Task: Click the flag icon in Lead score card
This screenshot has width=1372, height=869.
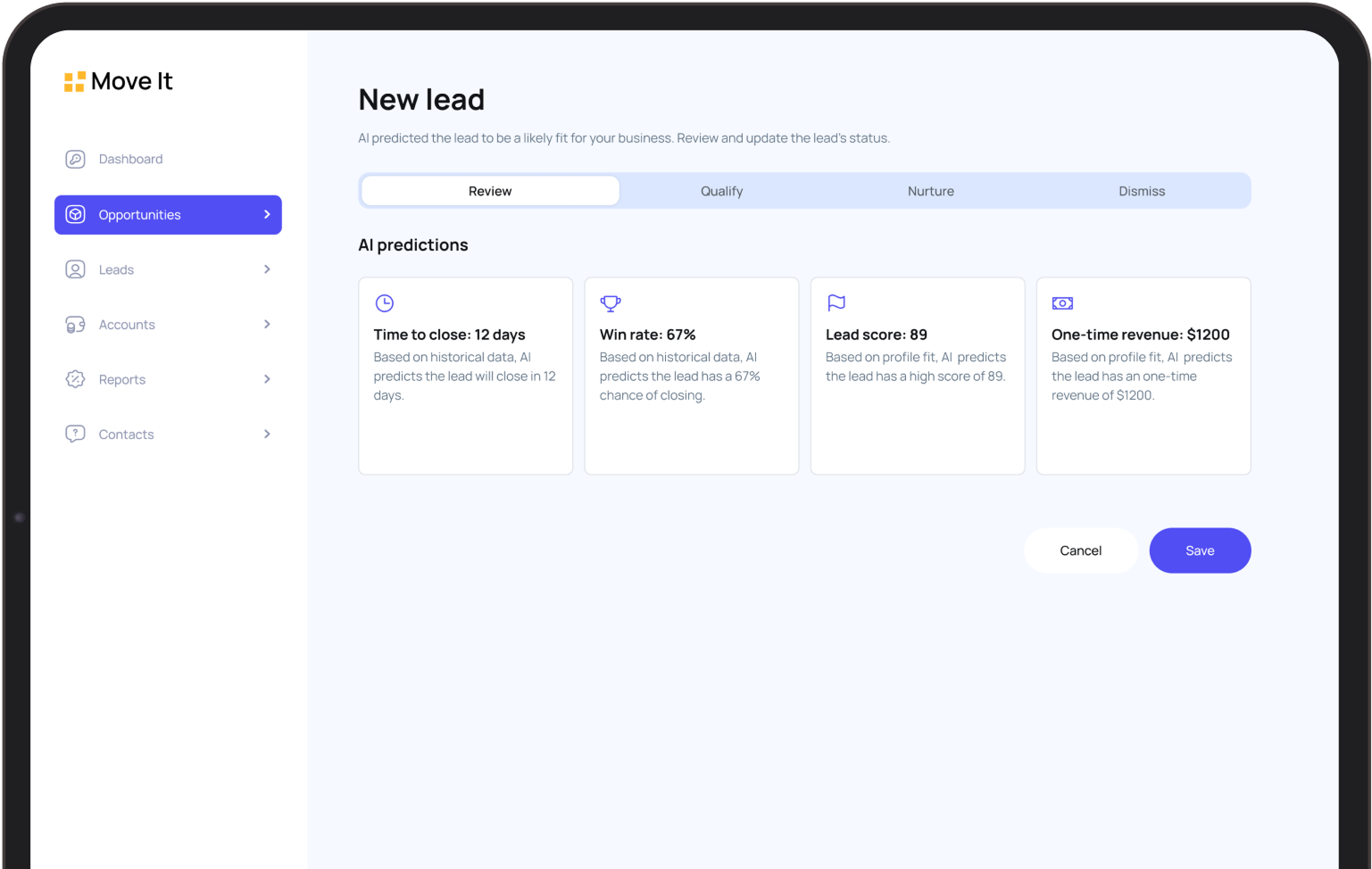Action: tap(836, 303)
